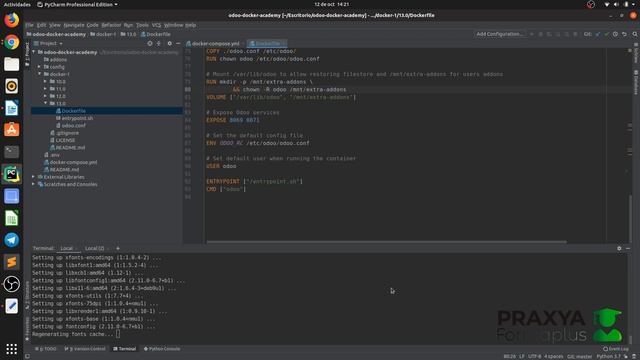Switch to the Local (2) terminal tab
The width and height of the screenshot is (640, 360).
[x=95, y=248]
